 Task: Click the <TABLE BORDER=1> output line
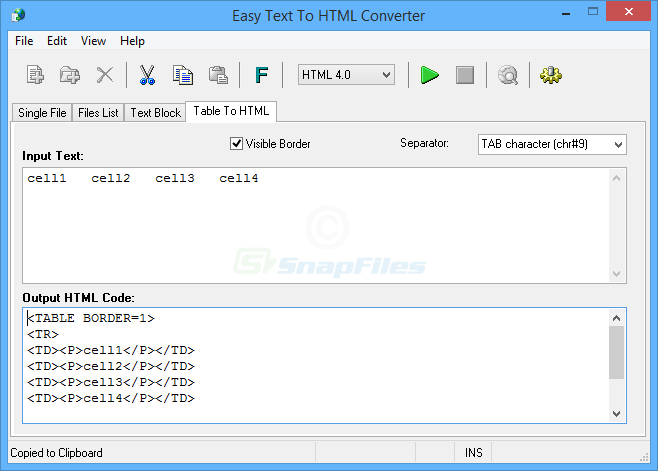click(x=91, y=318)
